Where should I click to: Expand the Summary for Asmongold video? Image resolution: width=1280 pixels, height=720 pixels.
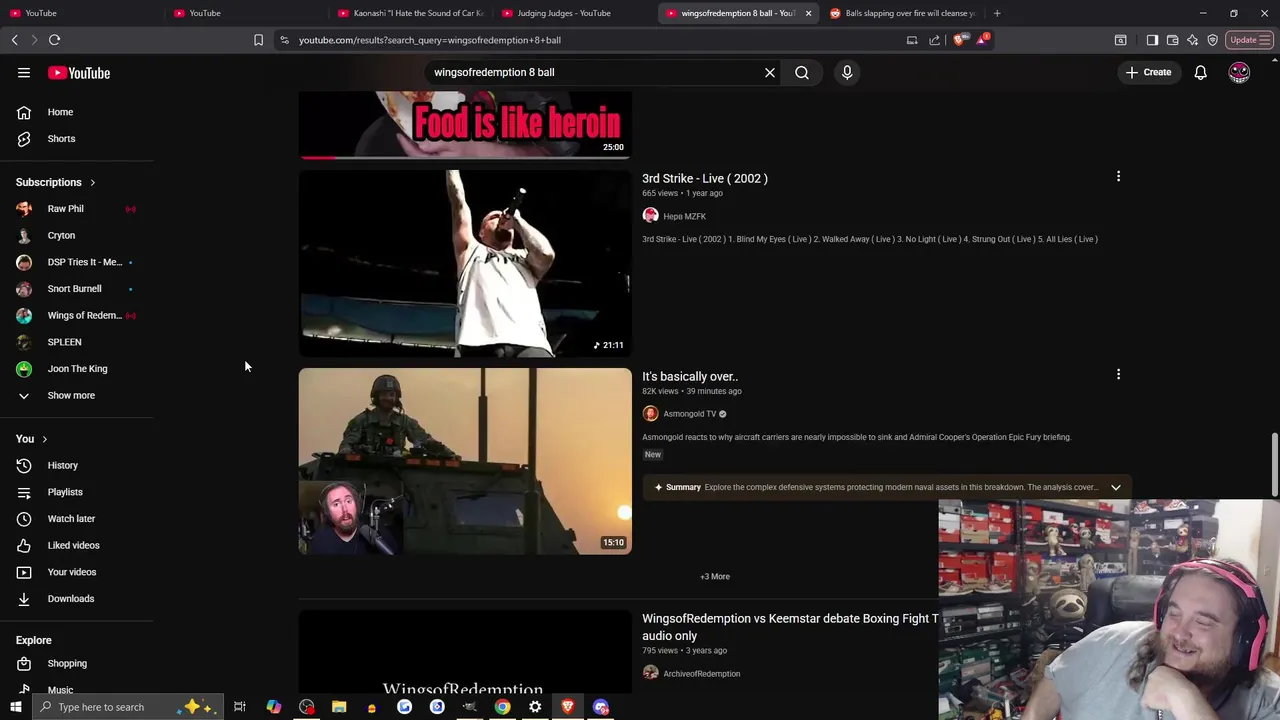1115,488
